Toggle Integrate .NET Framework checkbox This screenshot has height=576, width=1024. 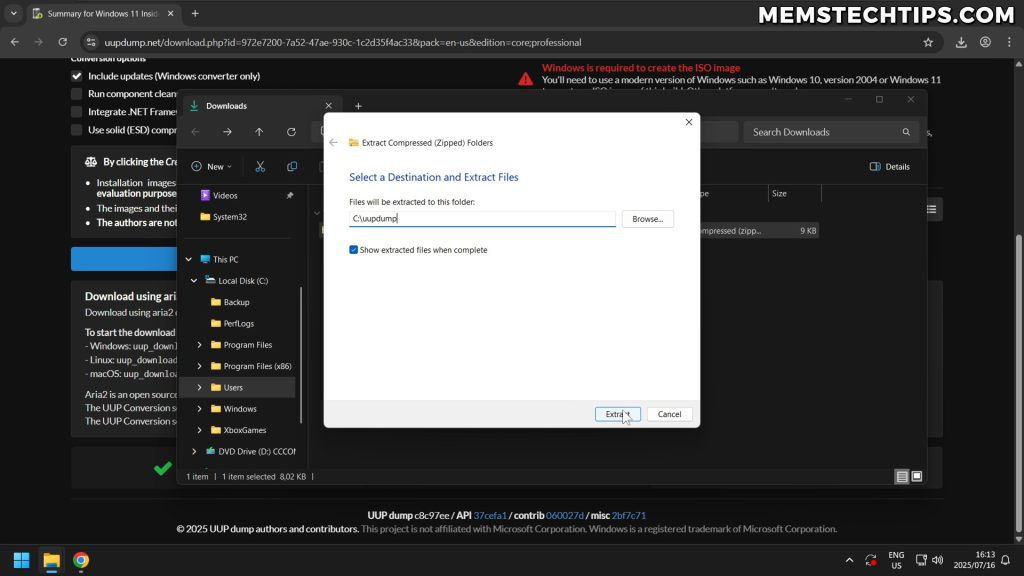(x=76, y=112)
